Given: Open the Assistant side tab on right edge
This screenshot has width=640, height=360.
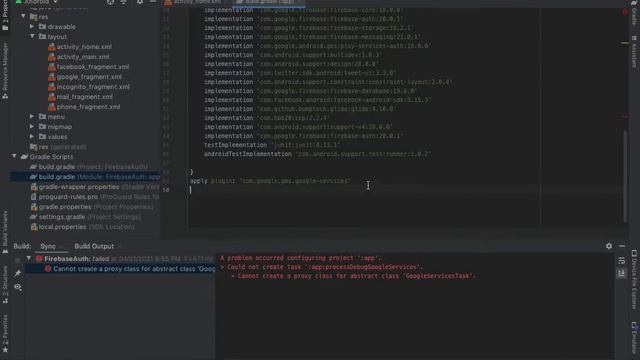Looking at the screenshot, I should pyautogui.click(x=634, y=52).
